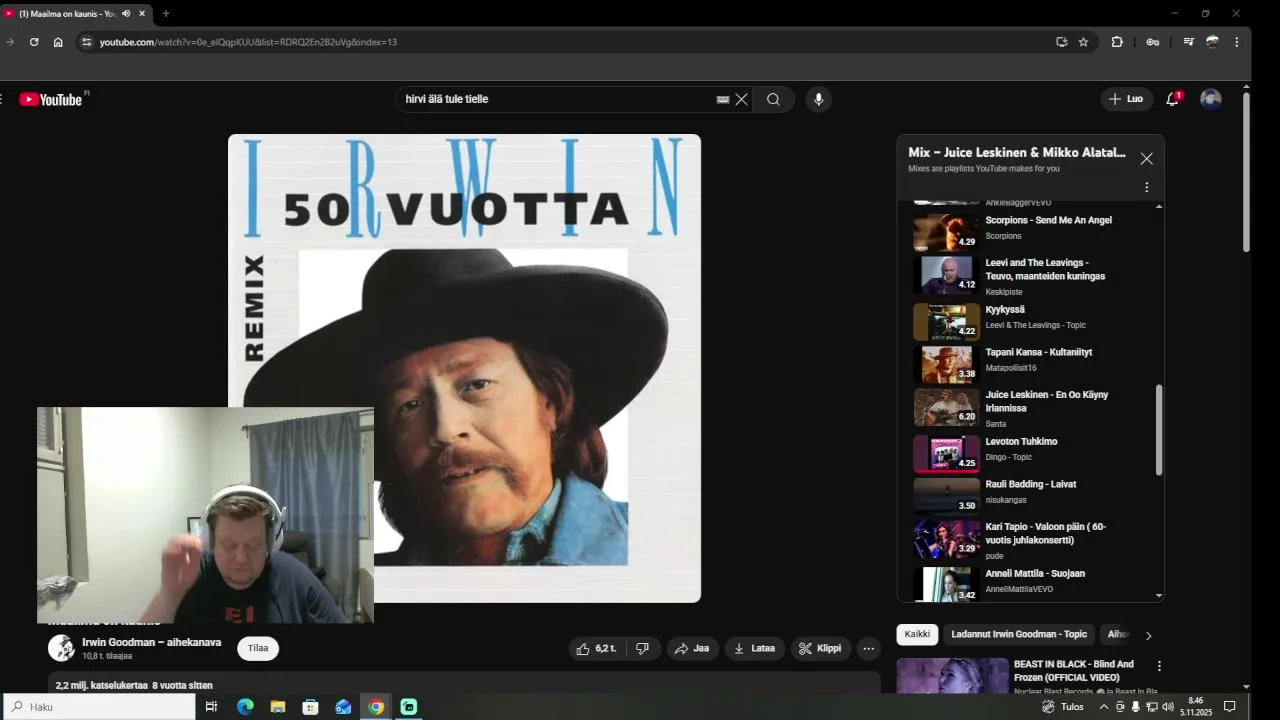The image size is (1280, 720).
Task: Show hidden system tray icons
Action: [1103, 706]
